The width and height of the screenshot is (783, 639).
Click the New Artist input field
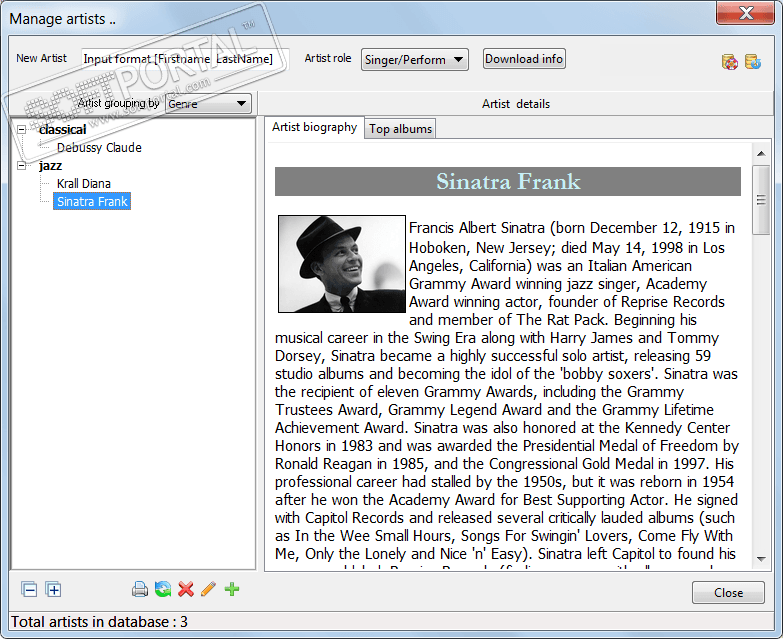click(x=185, y=59)
